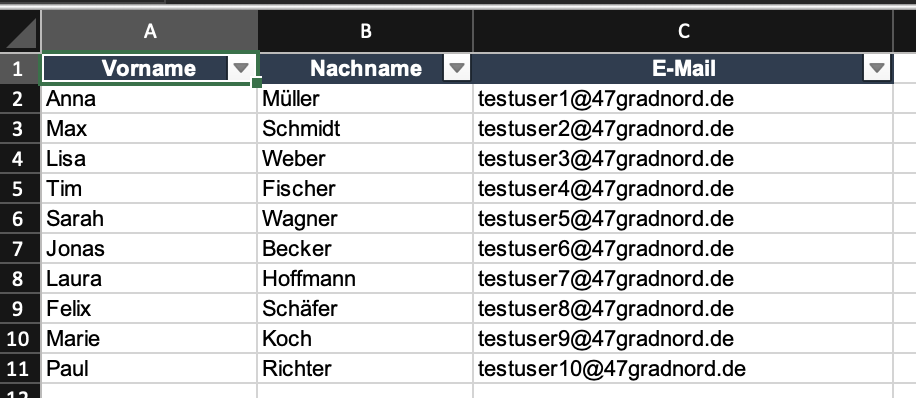This screenshot has width=916, height=398.
Task: Open the E-Mail filter dropdown
Action: pyautogui.click(x=876, y=69)
